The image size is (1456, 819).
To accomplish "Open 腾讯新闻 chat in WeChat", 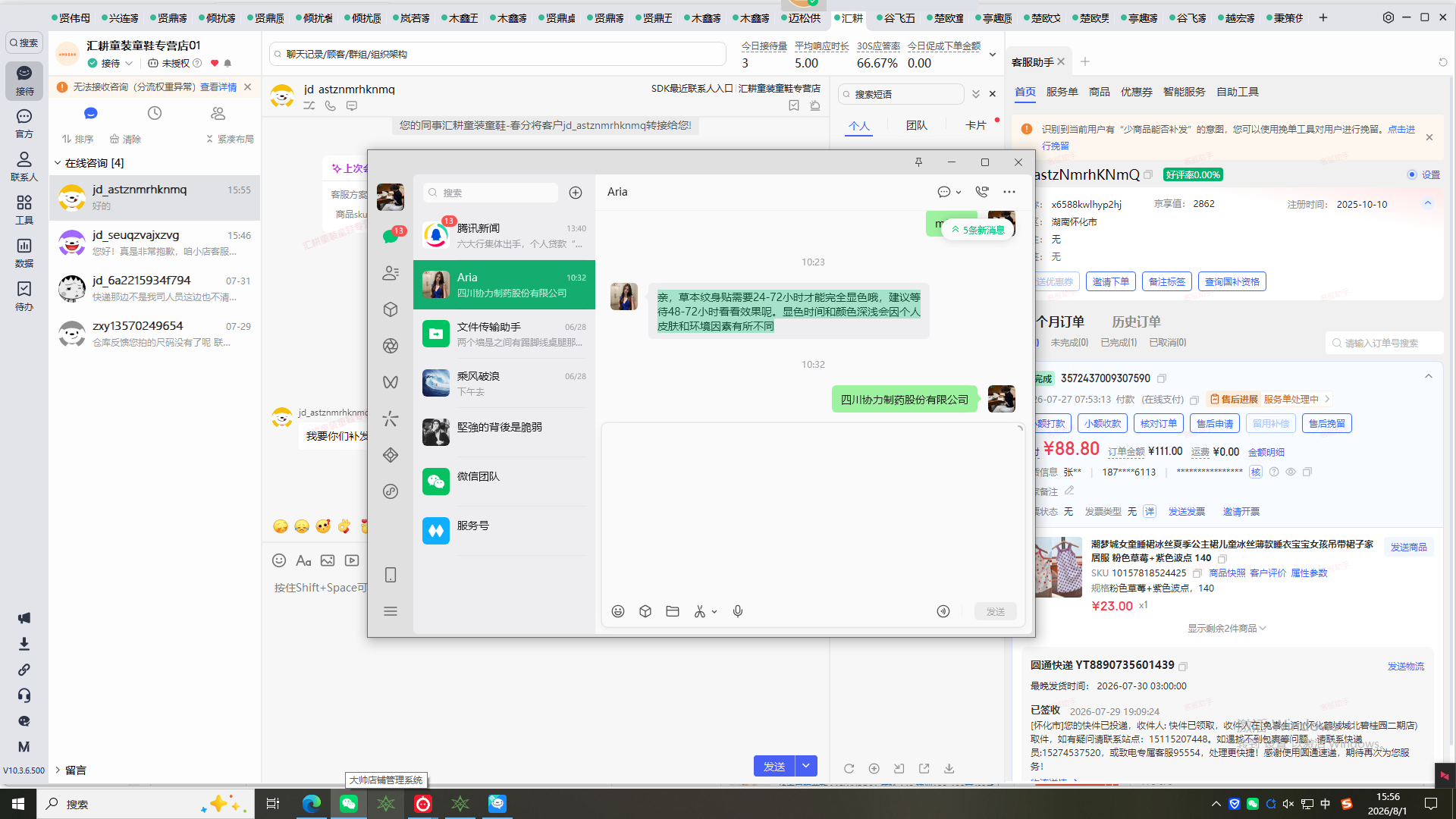I will pos(504,236).
